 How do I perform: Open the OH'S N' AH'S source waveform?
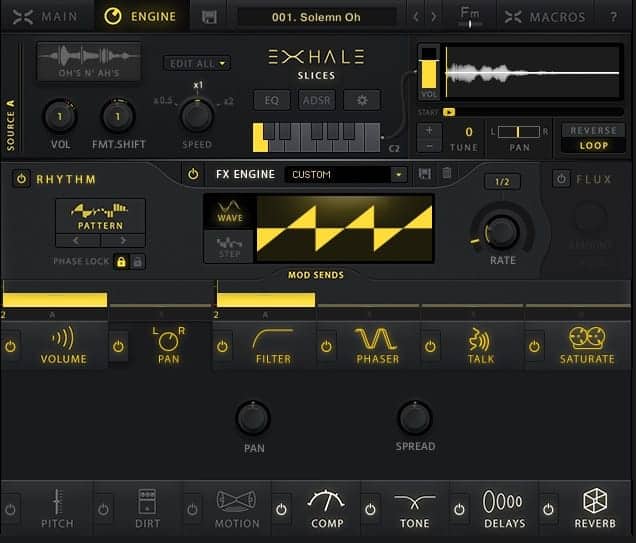89,62
